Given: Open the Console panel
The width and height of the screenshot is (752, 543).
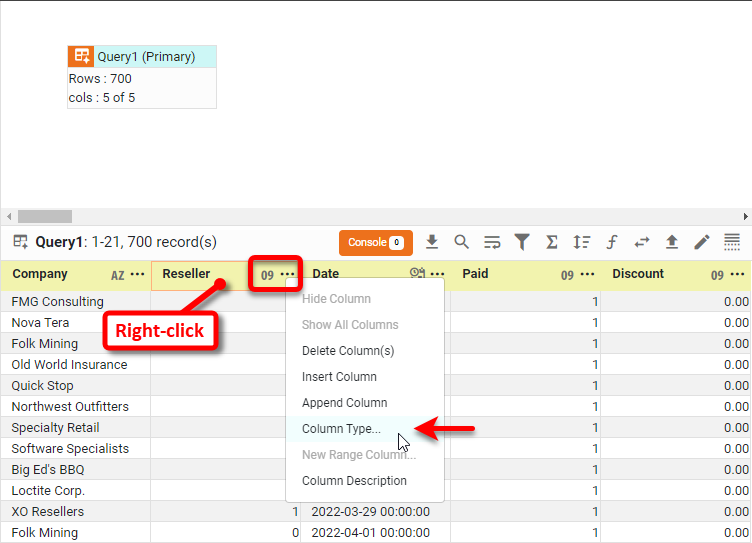Looking at the screenshot, I should click(x=375, y=242).
